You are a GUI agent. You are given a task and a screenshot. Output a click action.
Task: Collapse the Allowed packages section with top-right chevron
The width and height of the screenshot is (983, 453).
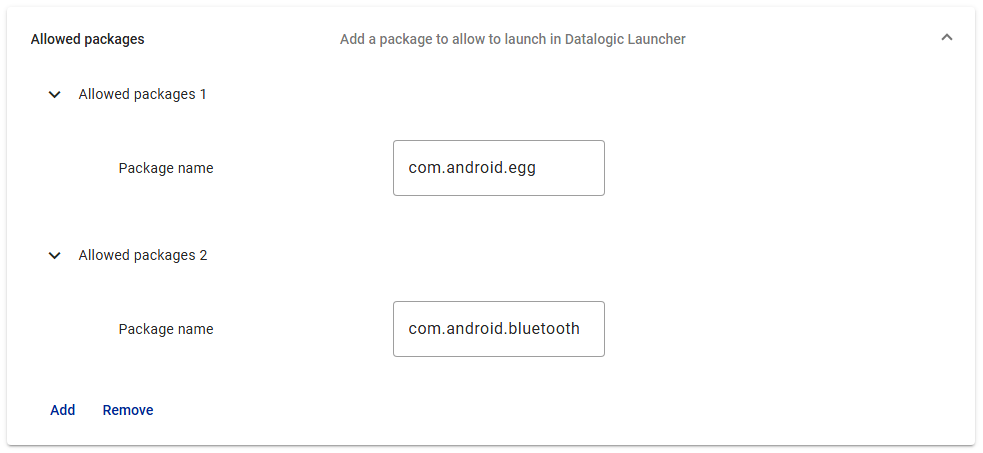point(947,38)
